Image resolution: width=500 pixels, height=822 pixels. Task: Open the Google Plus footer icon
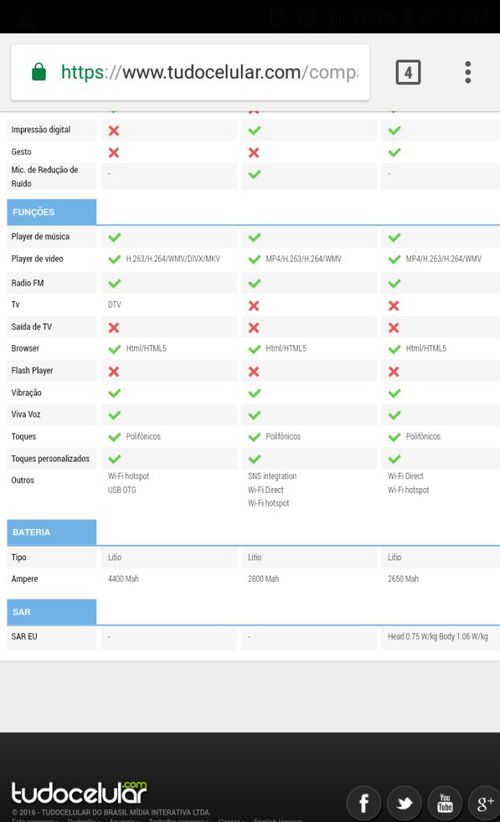[x=485, y=803]
